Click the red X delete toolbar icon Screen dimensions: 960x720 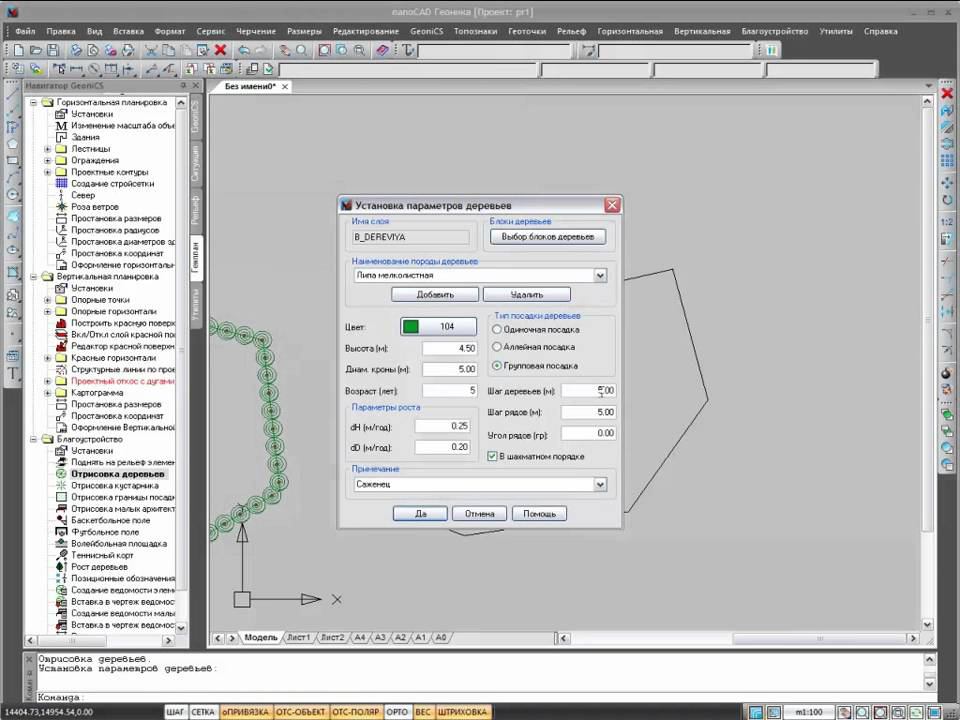pos(220,50)
